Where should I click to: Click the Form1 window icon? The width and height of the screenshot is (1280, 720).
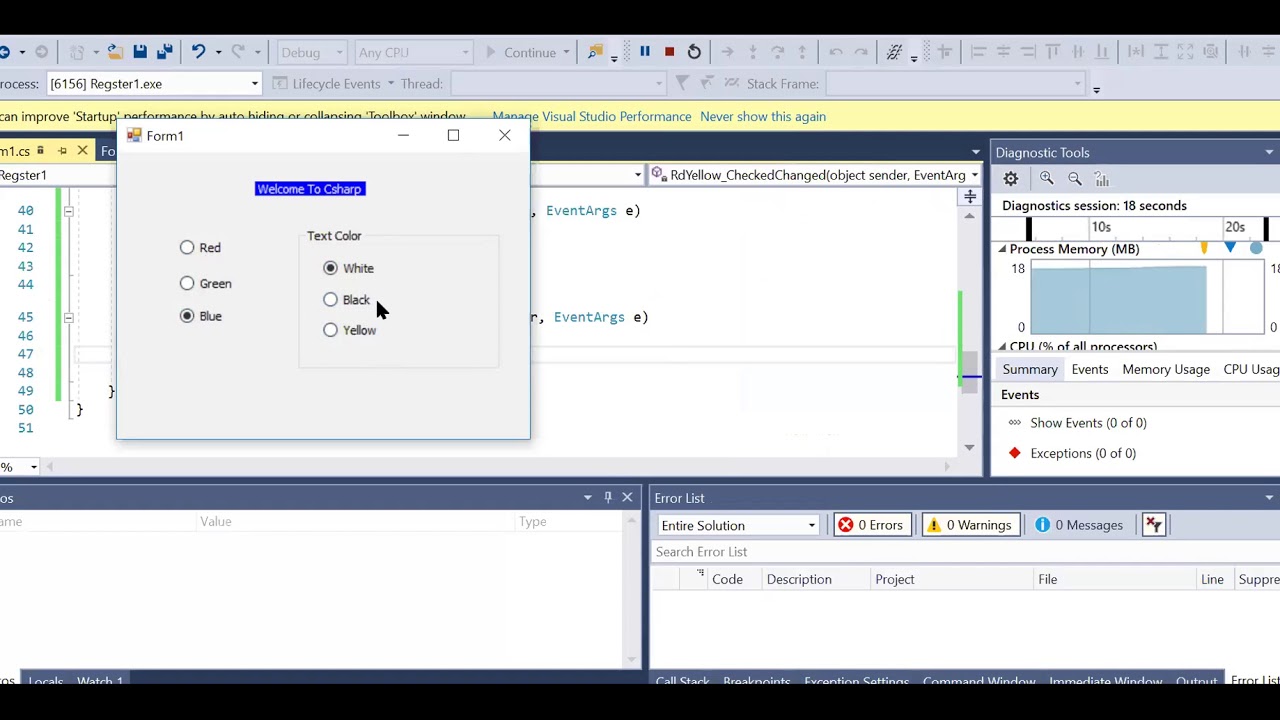[134, 136]
